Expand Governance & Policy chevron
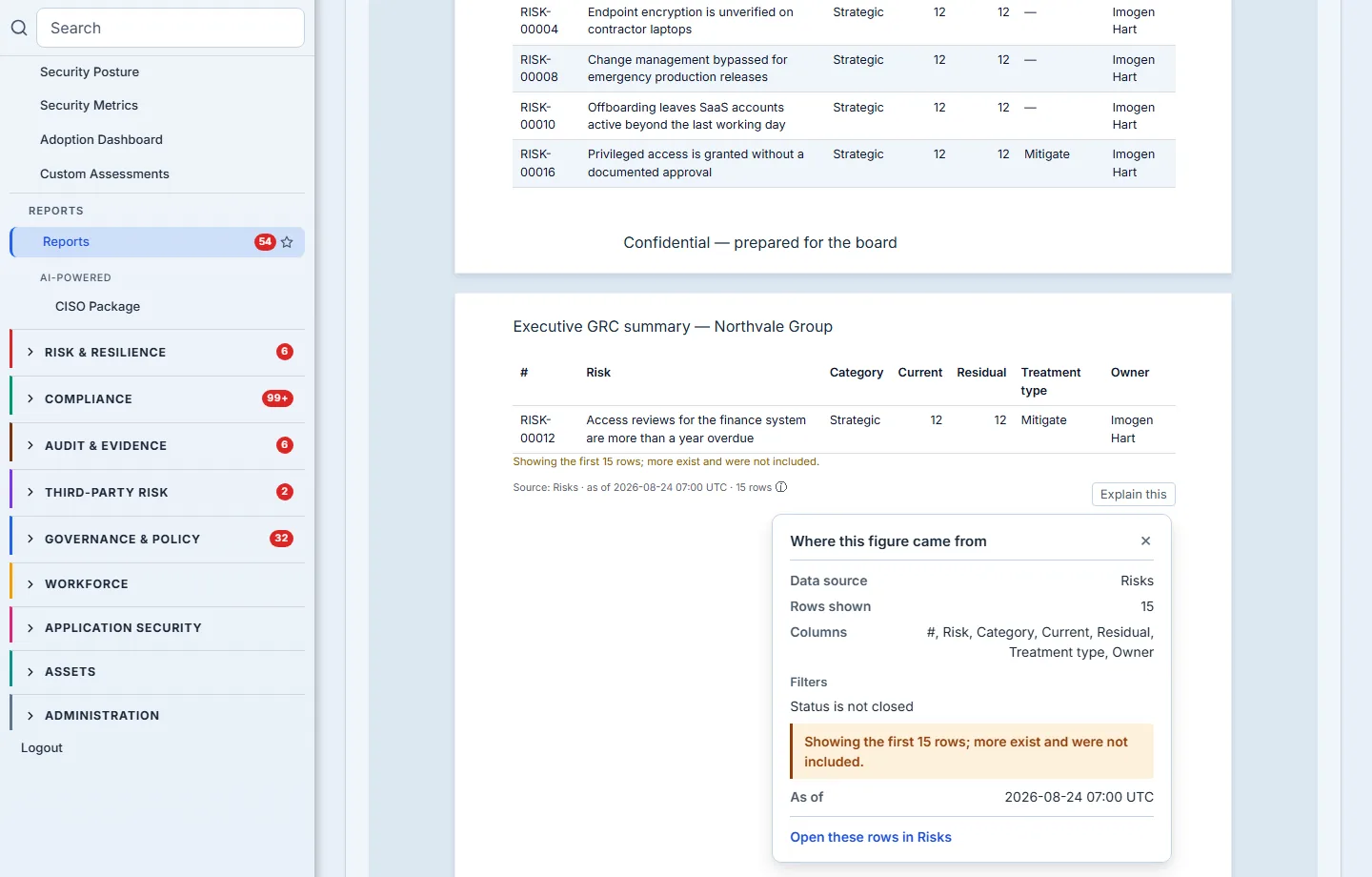Viewport: 1372px width, 877px height. click(x=30, y=539)
